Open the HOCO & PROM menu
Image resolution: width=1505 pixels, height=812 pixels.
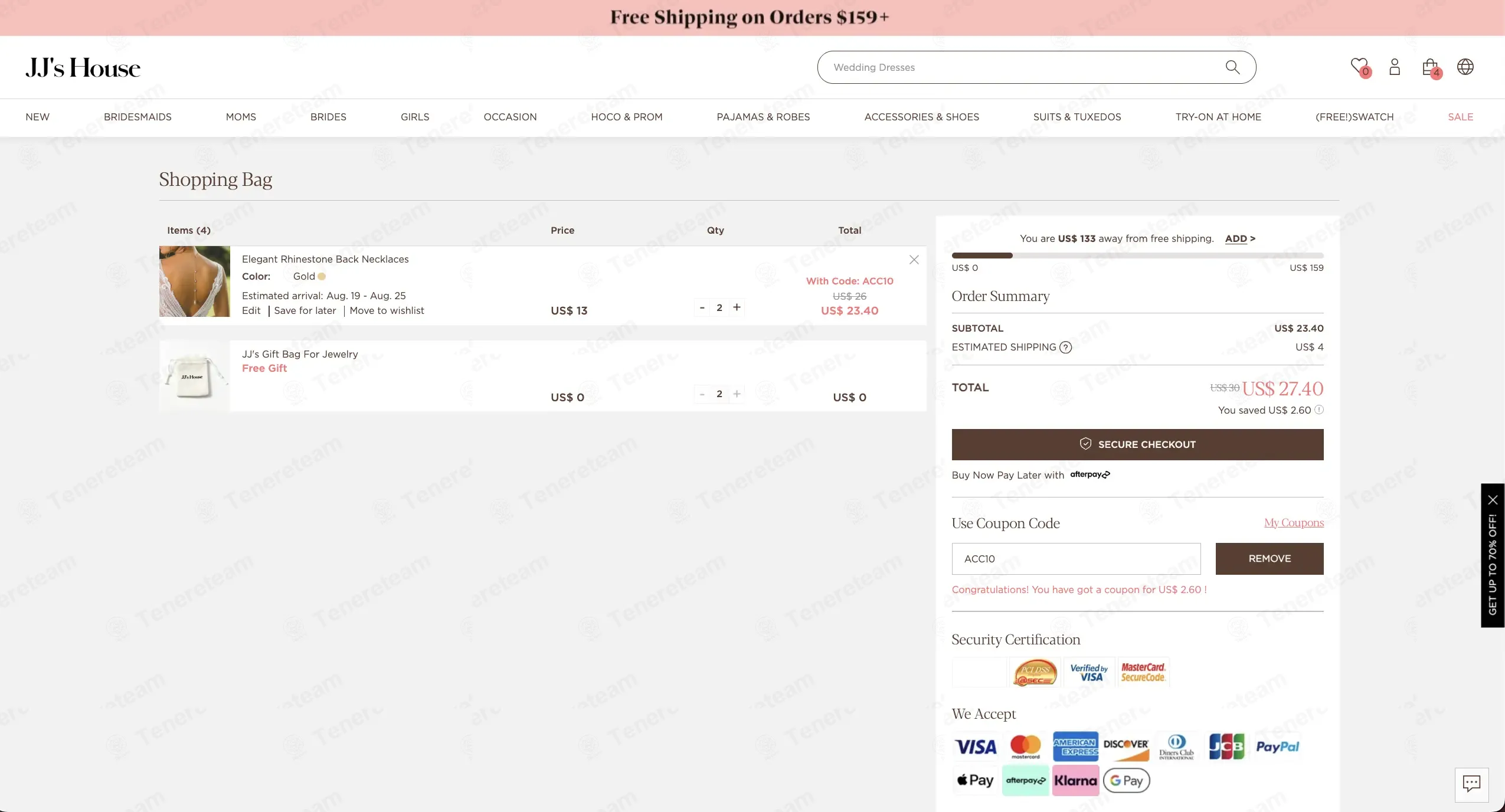click(627, 117)
